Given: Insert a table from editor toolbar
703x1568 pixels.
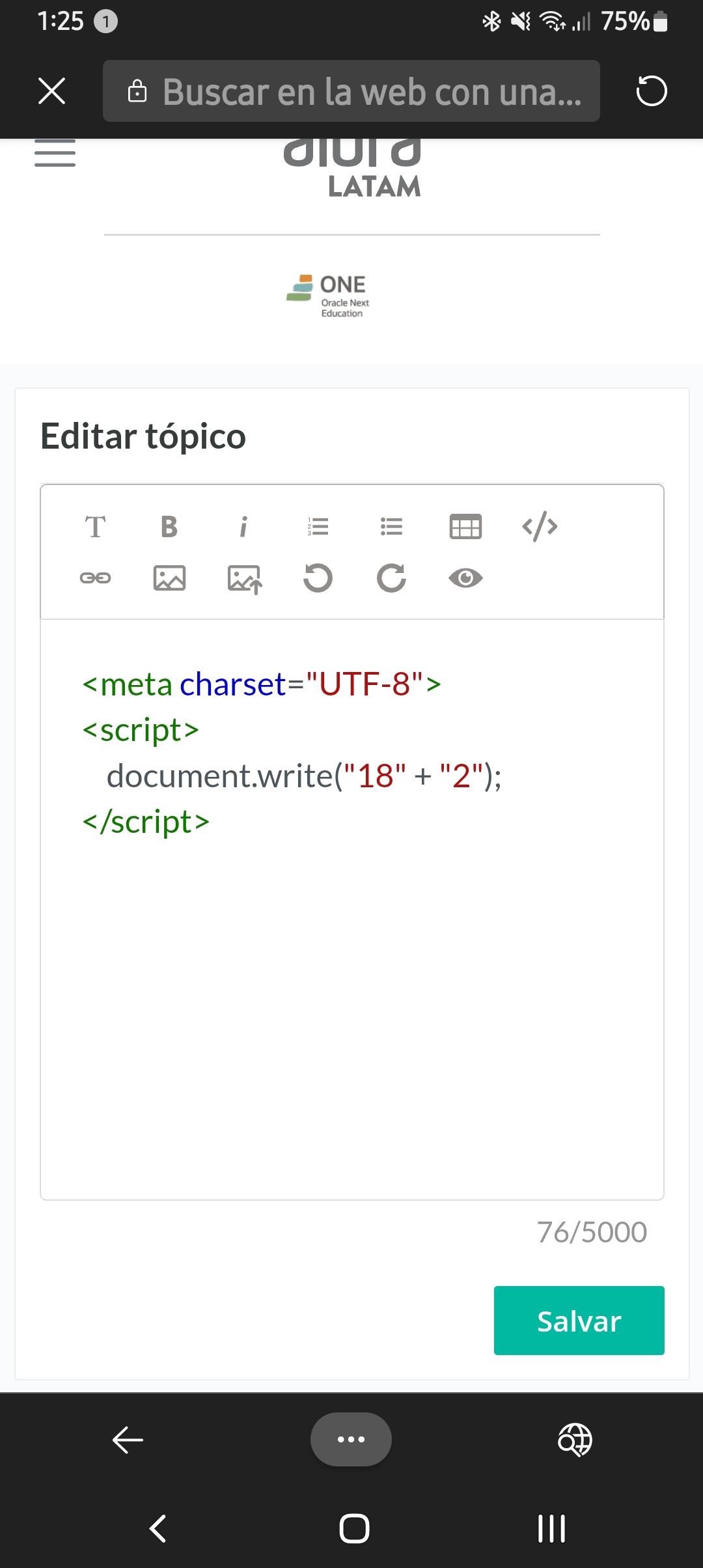Looking at the screenshot, I should [465, 527].
